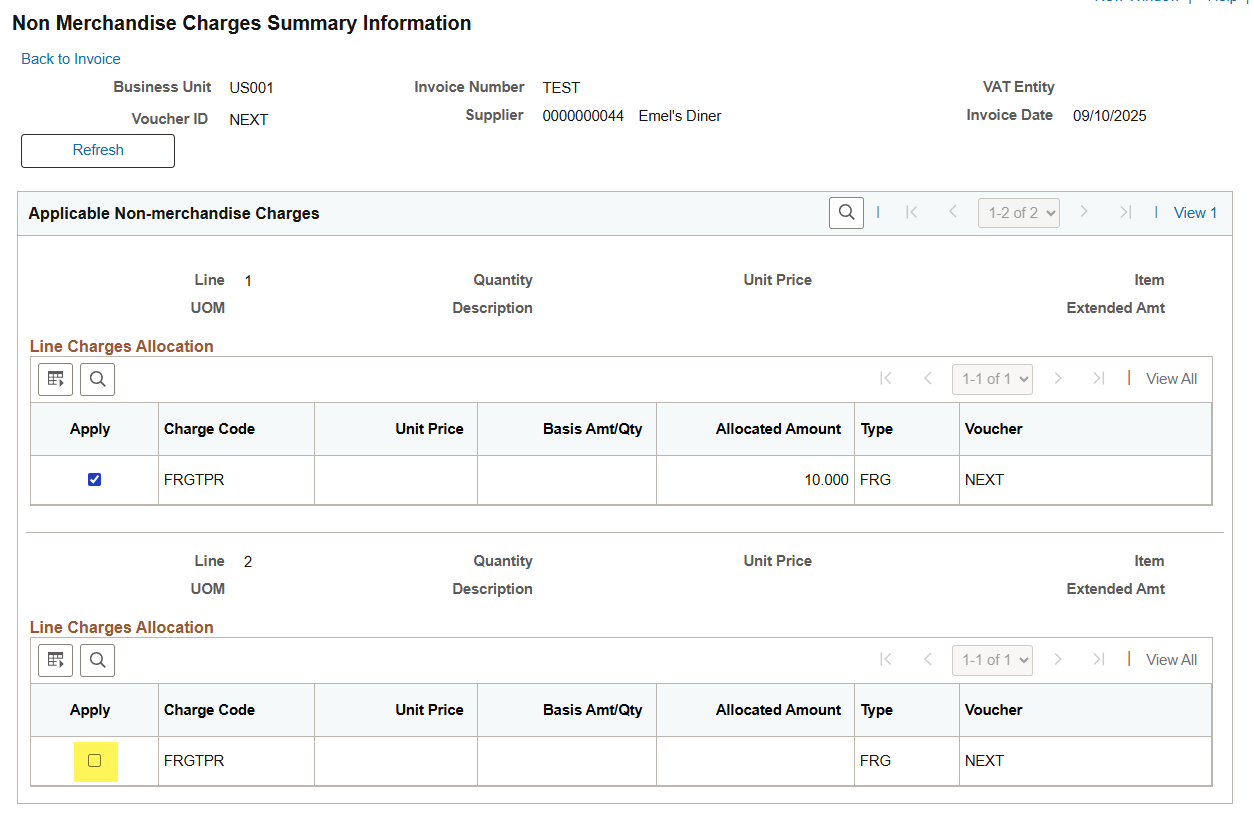Open Line 2 grid's 1-1 of 1 dropdown
The image size is (1254, 824).
992,660
